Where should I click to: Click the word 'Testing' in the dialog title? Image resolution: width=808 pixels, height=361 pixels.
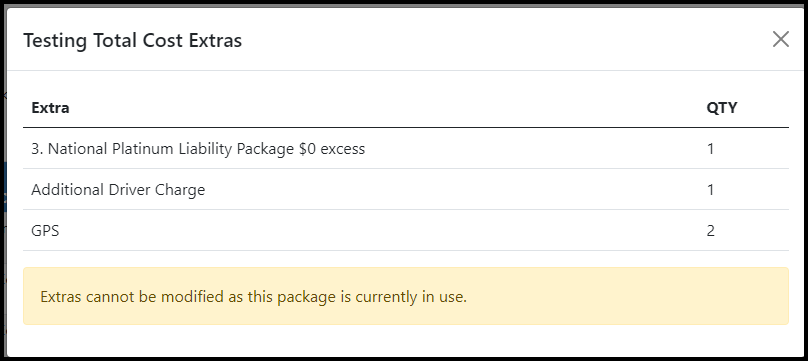(55, 40)
